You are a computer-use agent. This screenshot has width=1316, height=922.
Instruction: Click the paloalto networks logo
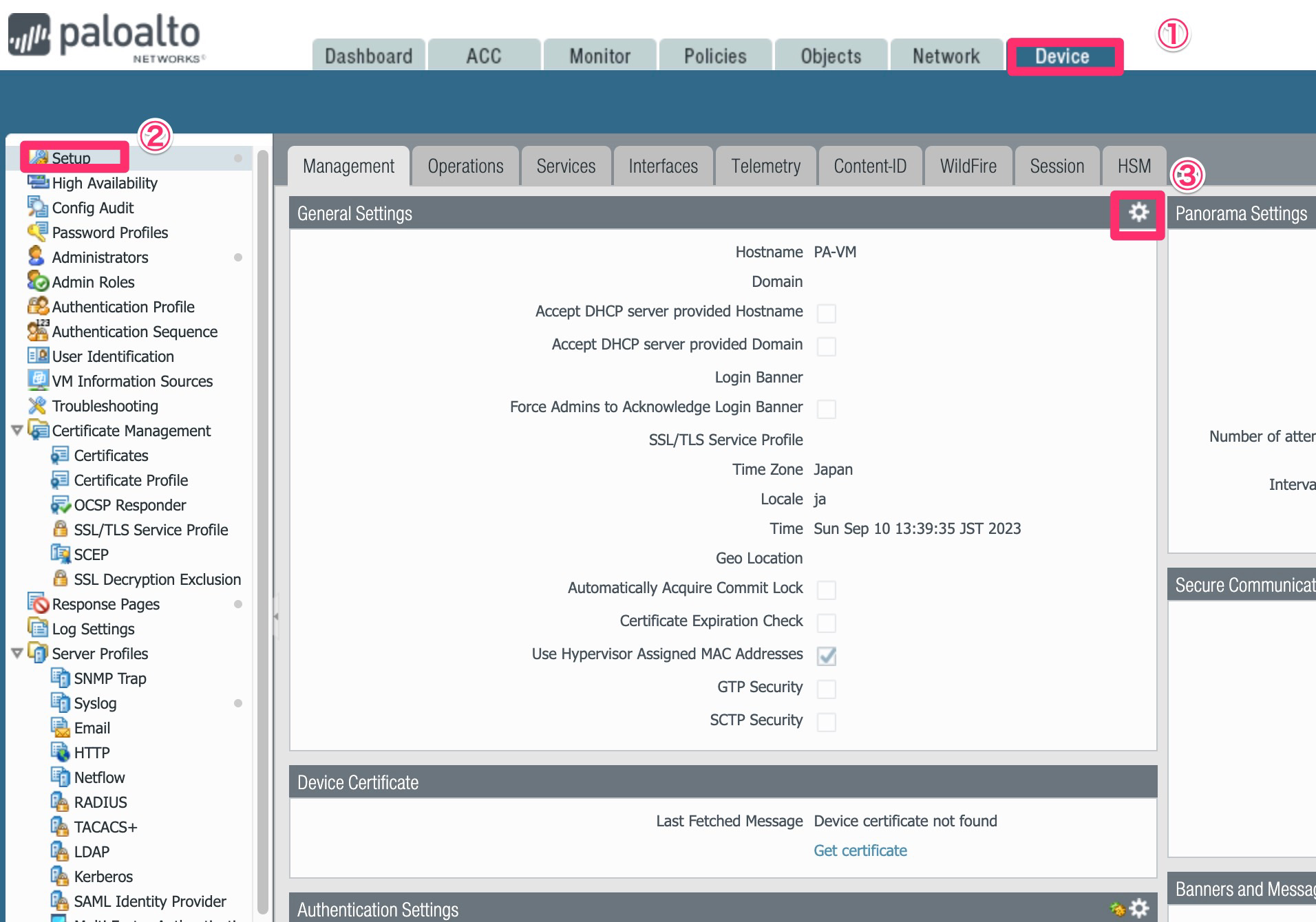(102, 36)
